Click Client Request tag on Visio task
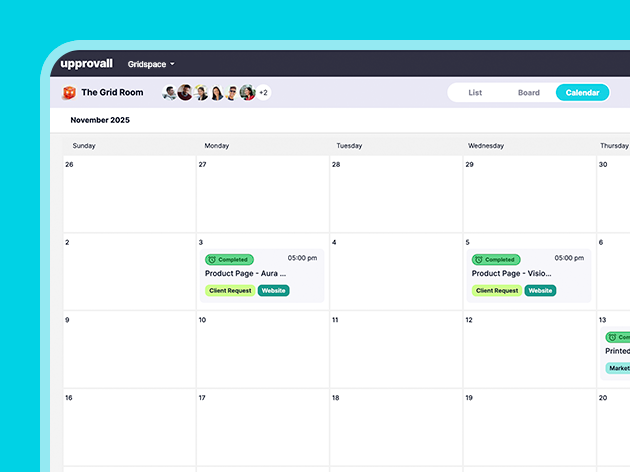The width and height of the screenshot is (630, 472). coord(497,290)
